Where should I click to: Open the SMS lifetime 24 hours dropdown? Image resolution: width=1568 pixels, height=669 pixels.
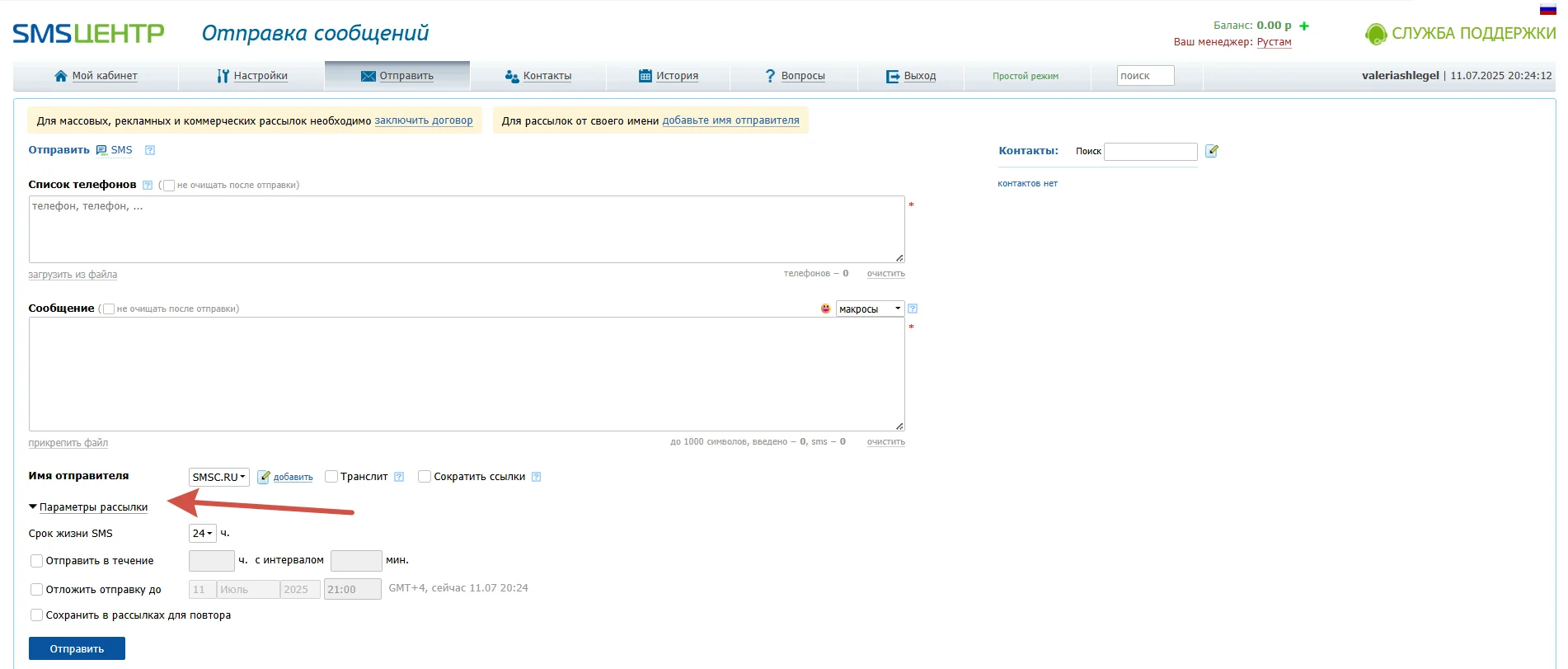tap(203, 534)
